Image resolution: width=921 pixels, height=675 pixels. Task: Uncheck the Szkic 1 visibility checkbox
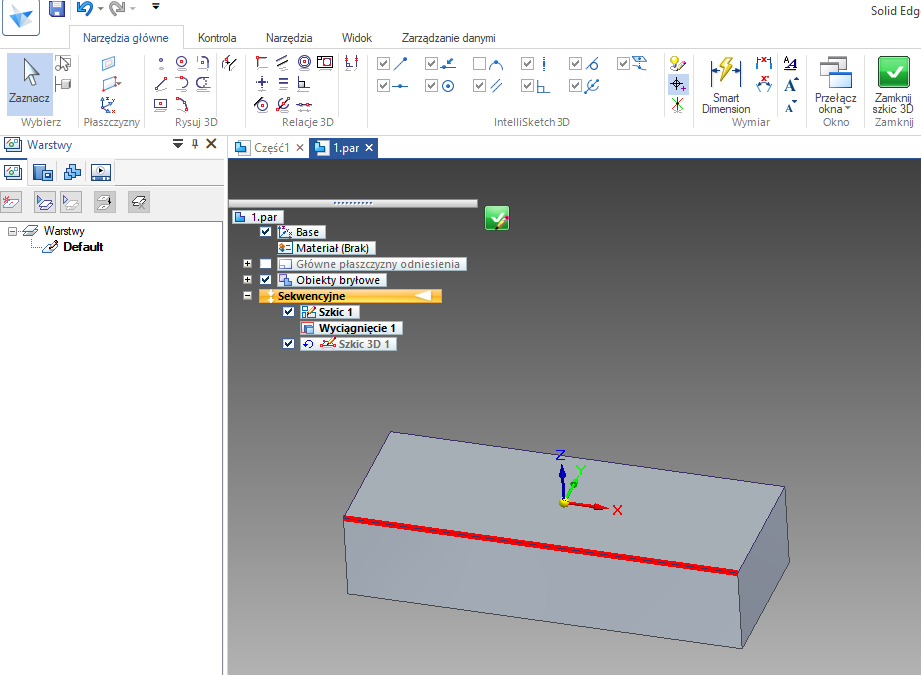click(288, 311)
